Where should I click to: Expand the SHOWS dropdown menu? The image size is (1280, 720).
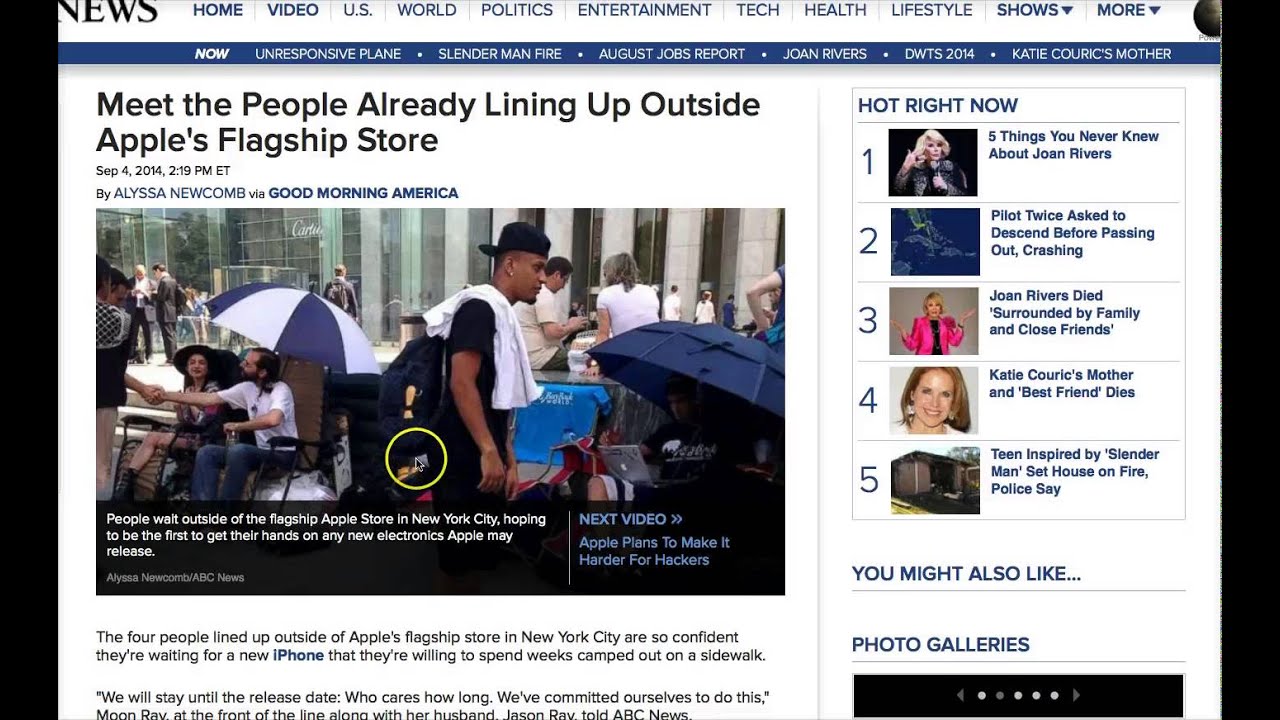pyautogui.click(x=1035, y=10)
